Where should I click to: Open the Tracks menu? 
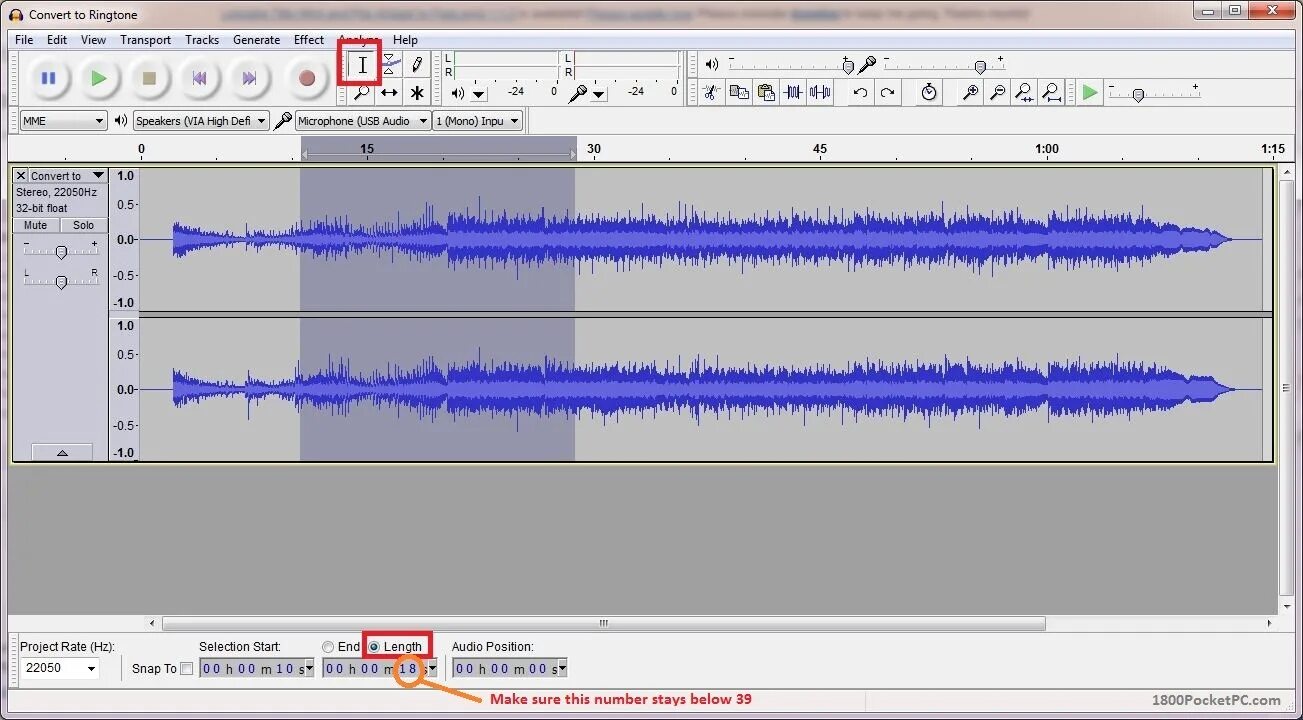point(201,40)
